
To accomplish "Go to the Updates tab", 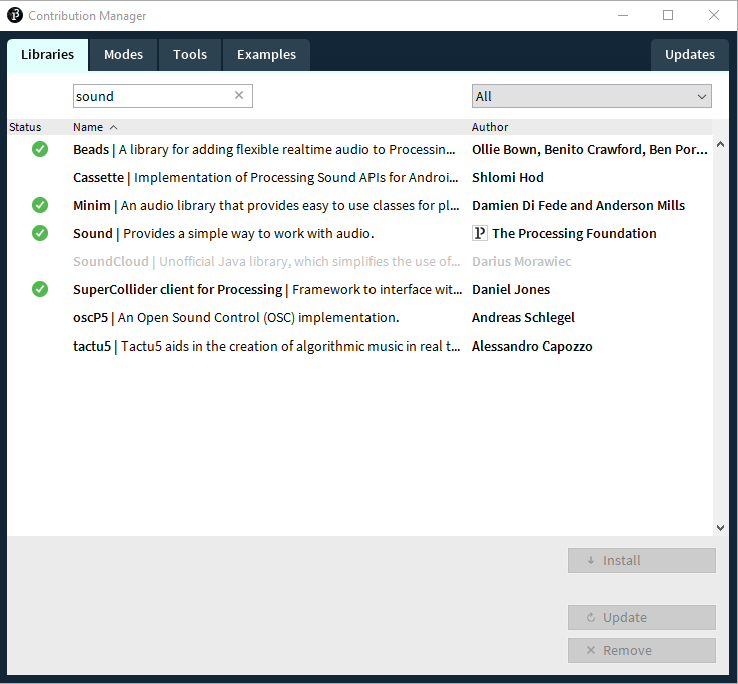I will pos(690,55).
